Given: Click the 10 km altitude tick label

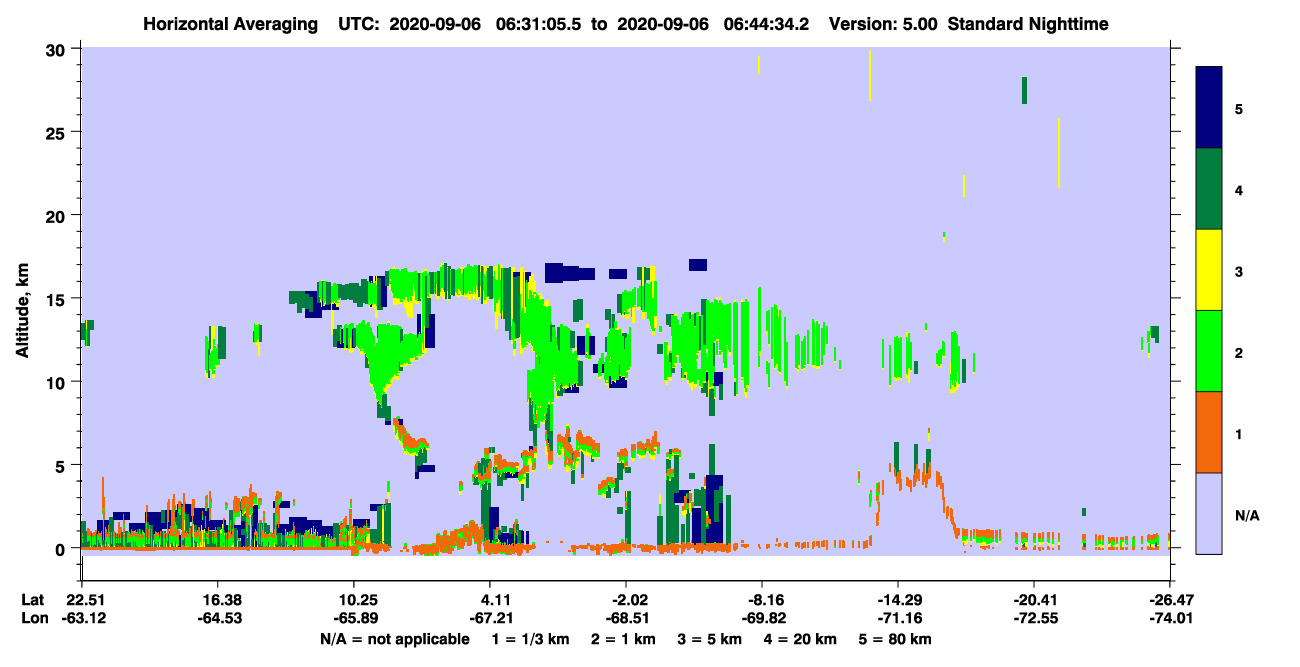Looking at the screenshot, I should click(x=58, y=382).
